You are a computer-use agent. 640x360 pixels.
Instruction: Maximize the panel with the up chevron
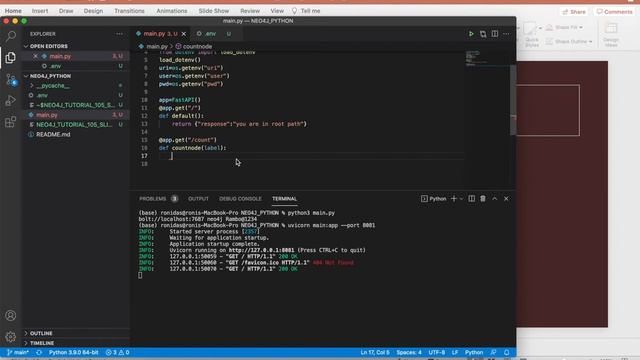point(495,199)
